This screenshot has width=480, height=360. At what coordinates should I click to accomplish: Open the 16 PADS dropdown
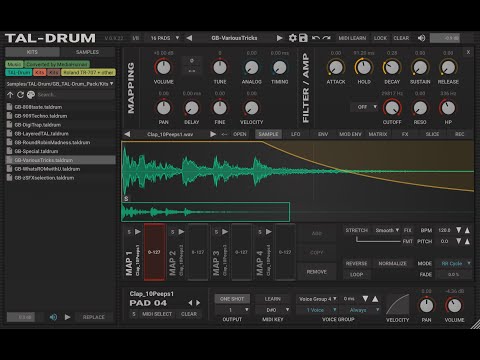coord(165,38)
